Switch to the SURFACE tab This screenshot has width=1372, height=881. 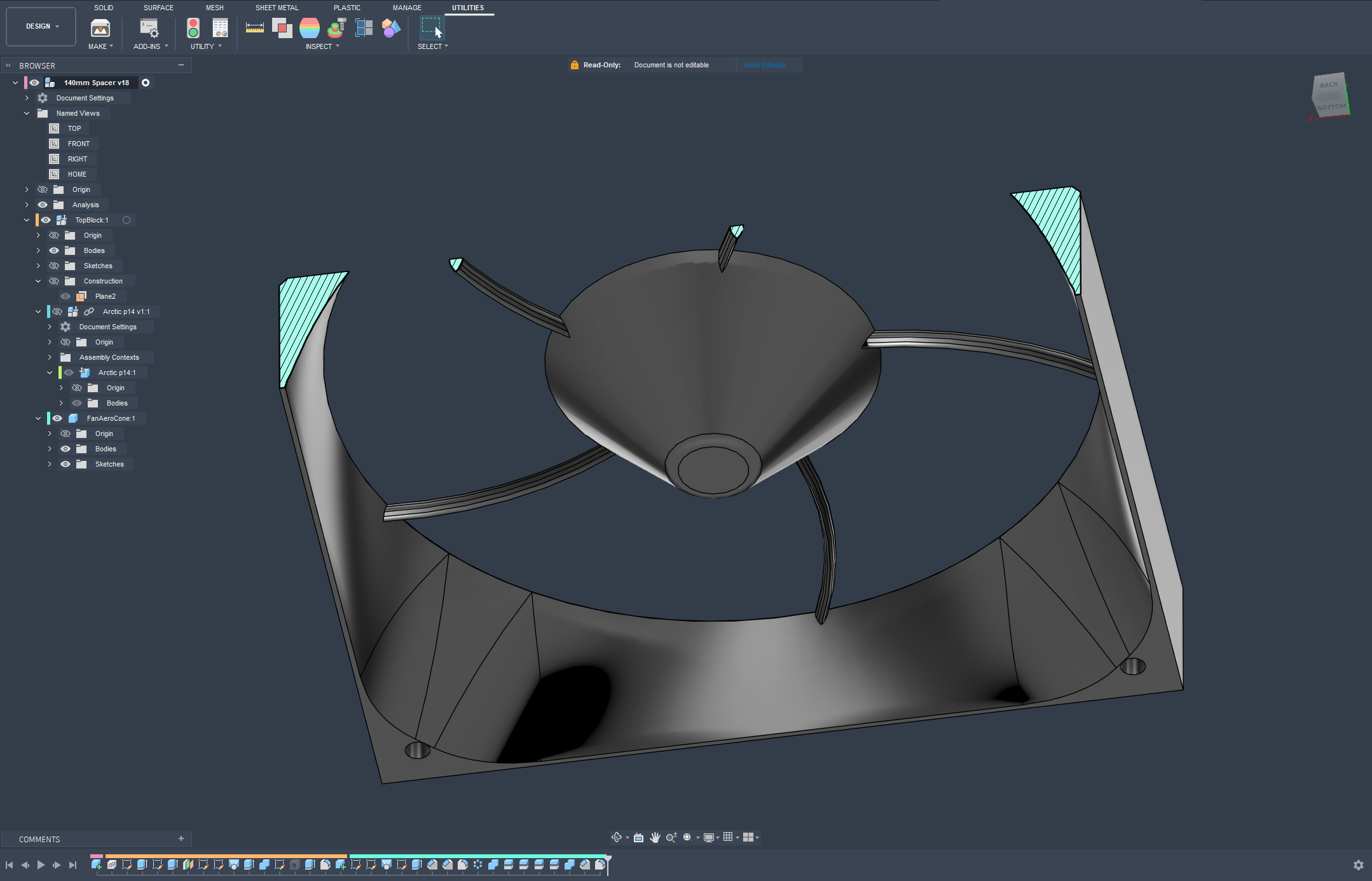[158, 8]
